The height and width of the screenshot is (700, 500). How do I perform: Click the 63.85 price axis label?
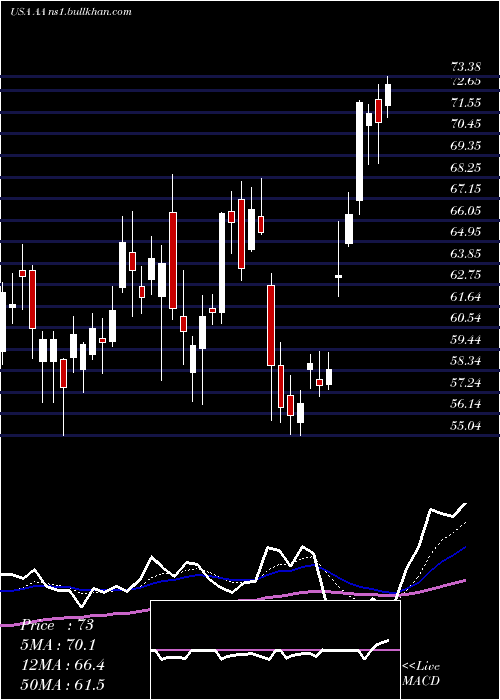(x=466, y=254)
